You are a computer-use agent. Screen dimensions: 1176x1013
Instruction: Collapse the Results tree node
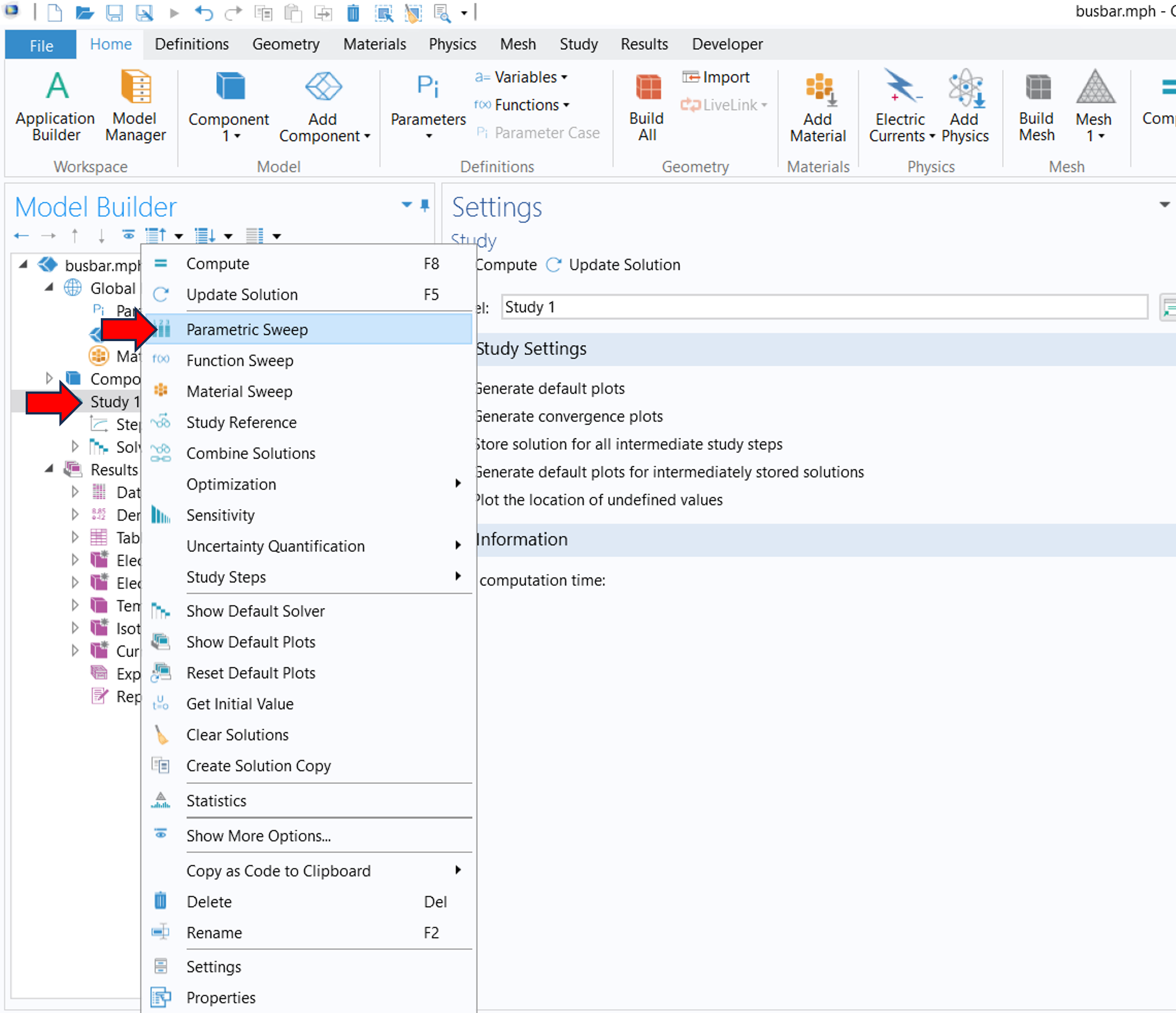[x=49, y=469]
